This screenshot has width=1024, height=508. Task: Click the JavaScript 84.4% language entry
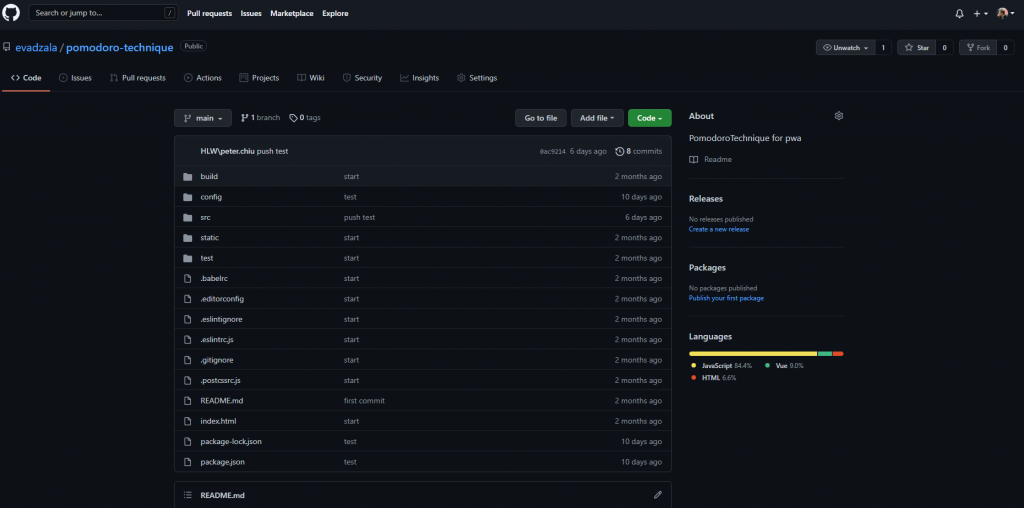(x=721, y=366)
